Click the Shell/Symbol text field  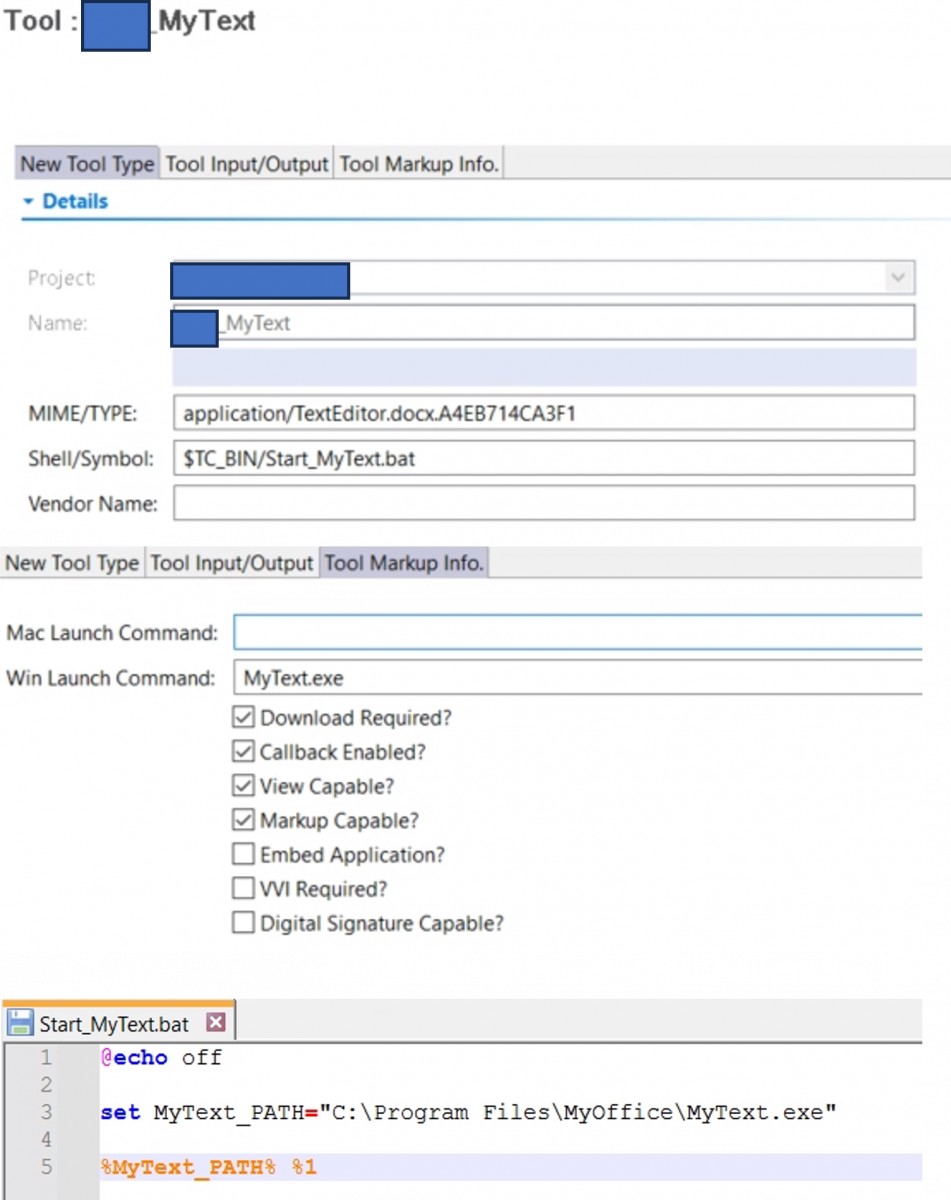(544, 459)
